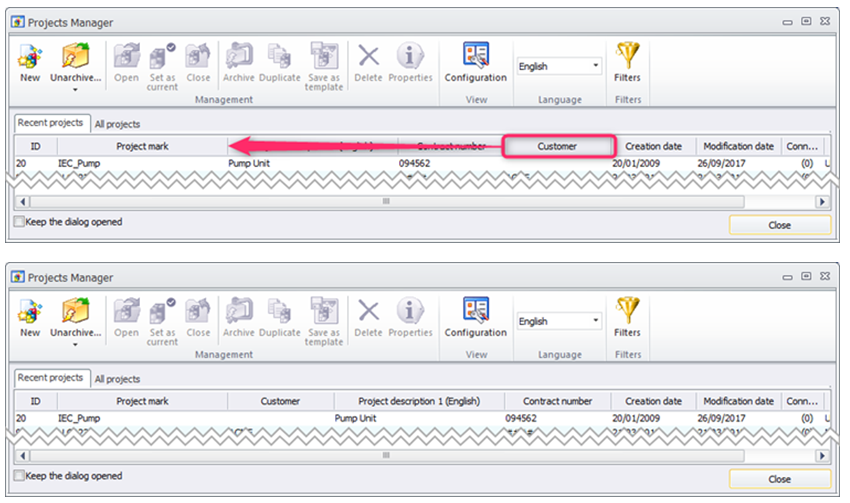Viewport: 850px width, 503px height.
Task: Click Pump Unit cell in lower window
Action: 355,418
